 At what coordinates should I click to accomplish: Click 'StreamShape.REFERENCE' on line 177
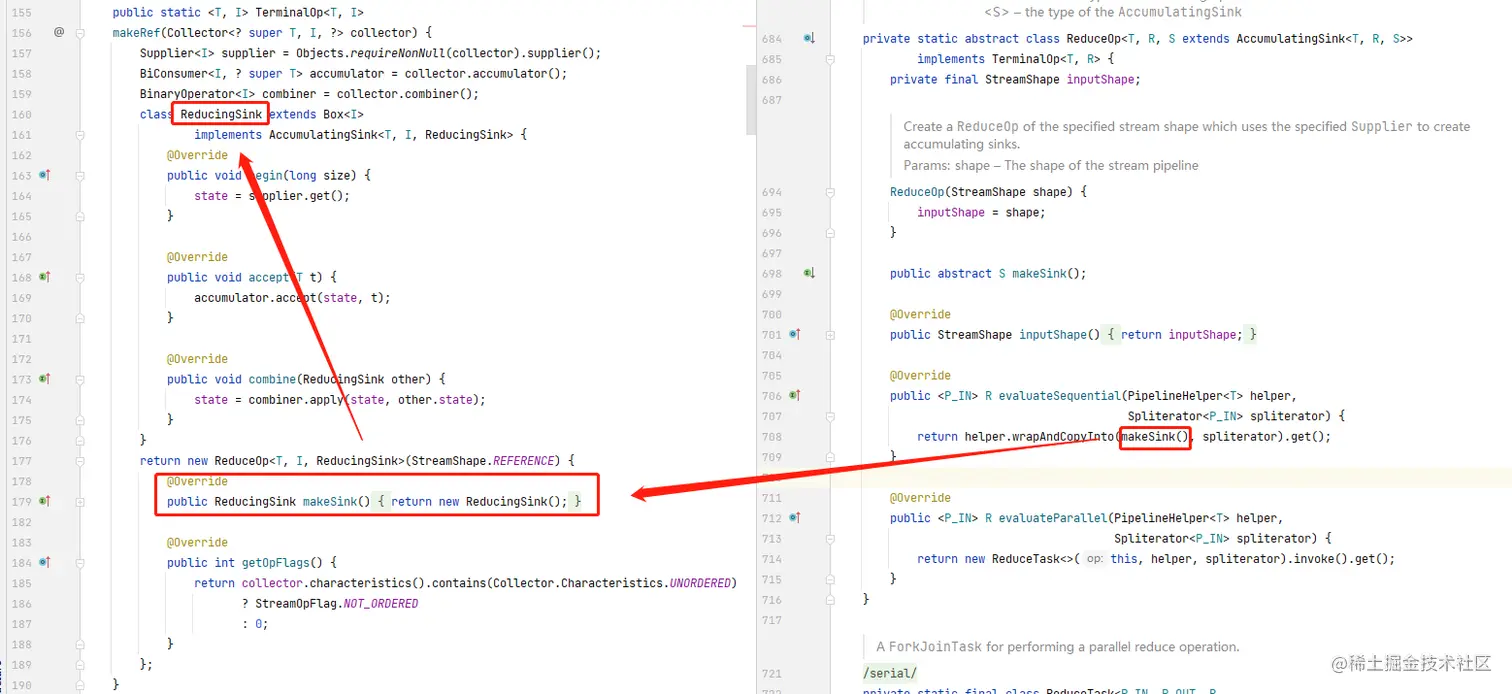pos(483,460)
